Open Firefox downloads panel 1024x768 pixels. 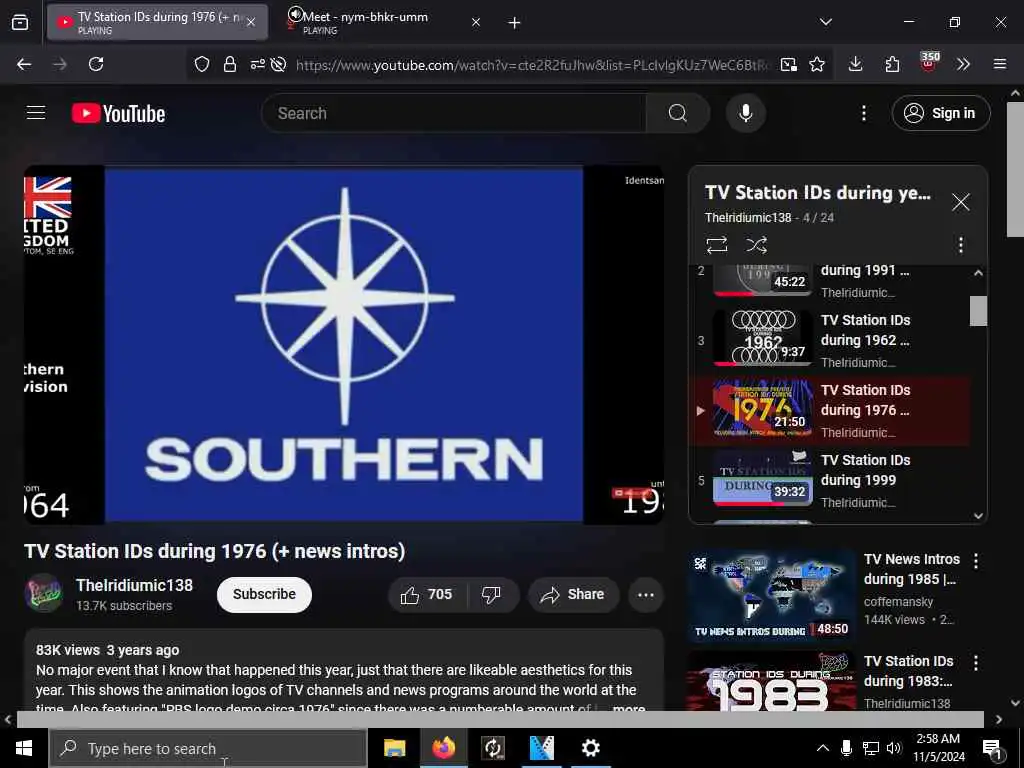click(855, 64)
